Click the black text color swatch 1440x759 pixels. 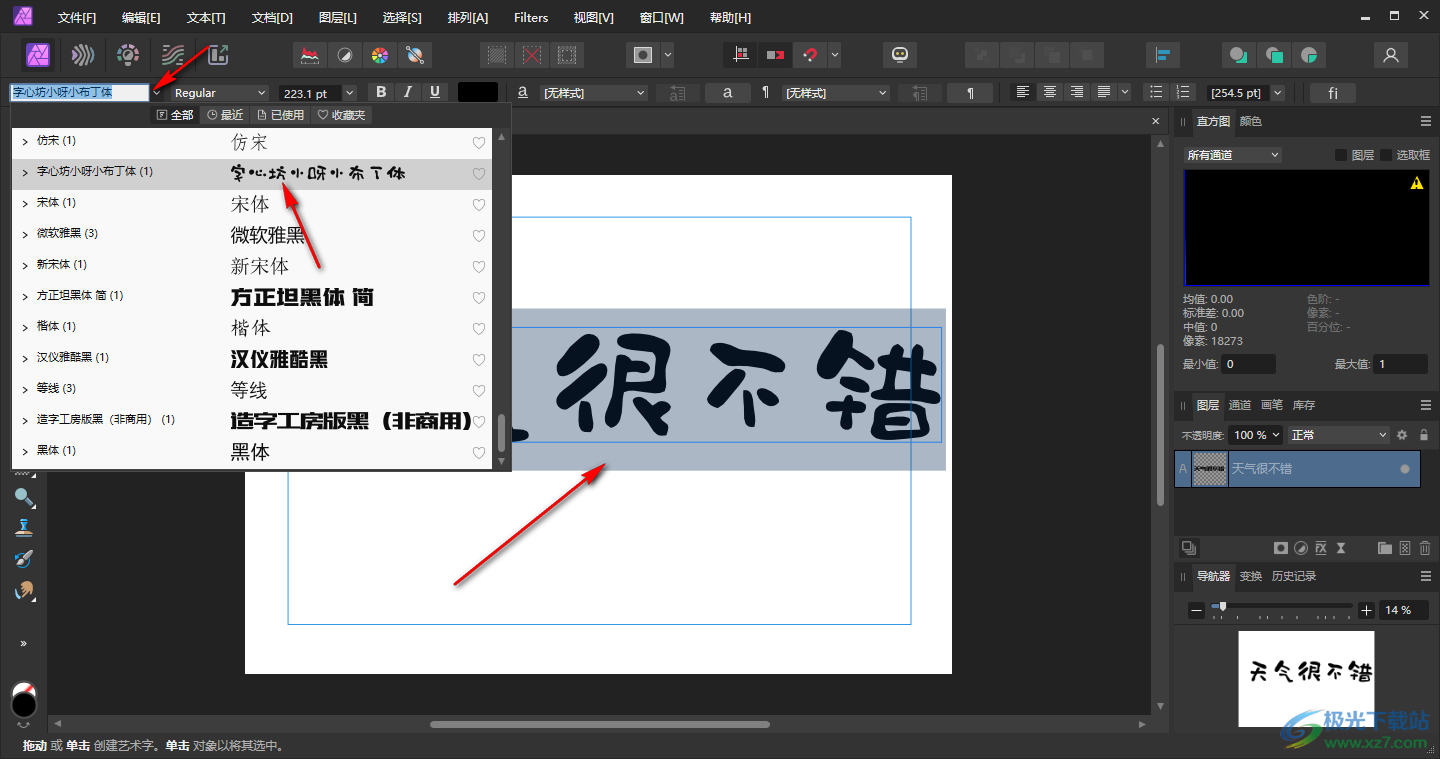477,93
